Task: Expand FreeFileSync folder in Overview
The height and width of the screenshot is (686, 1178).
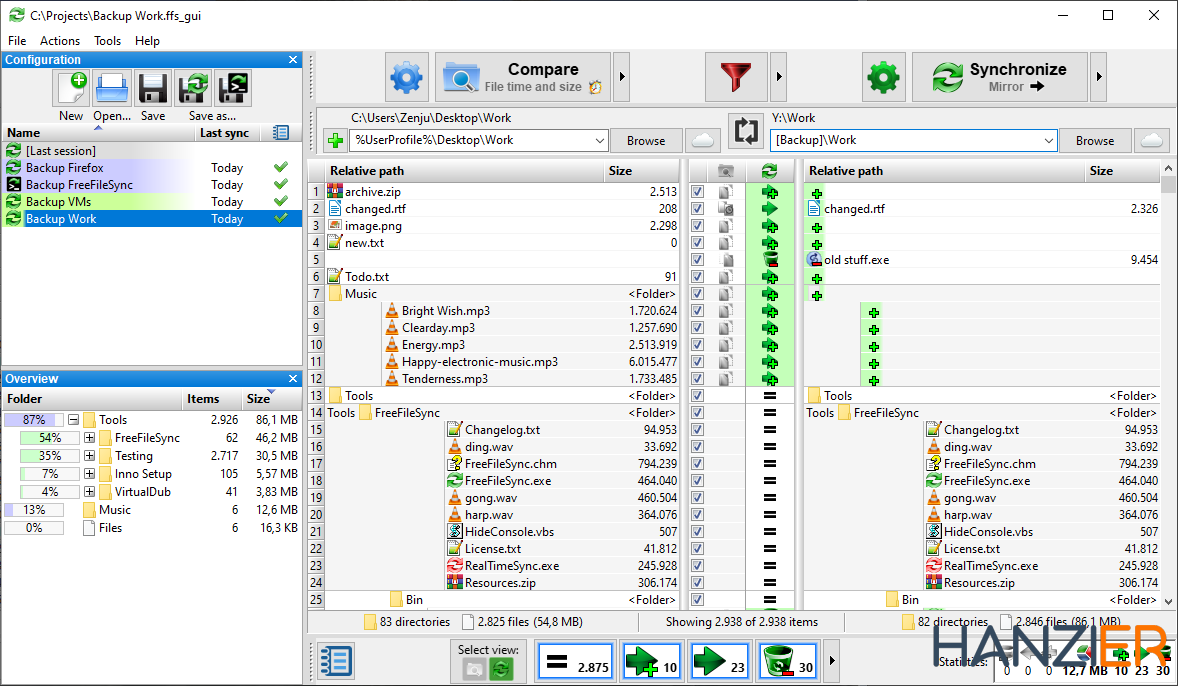Action: pyautogui.click(x=89, y=438)
